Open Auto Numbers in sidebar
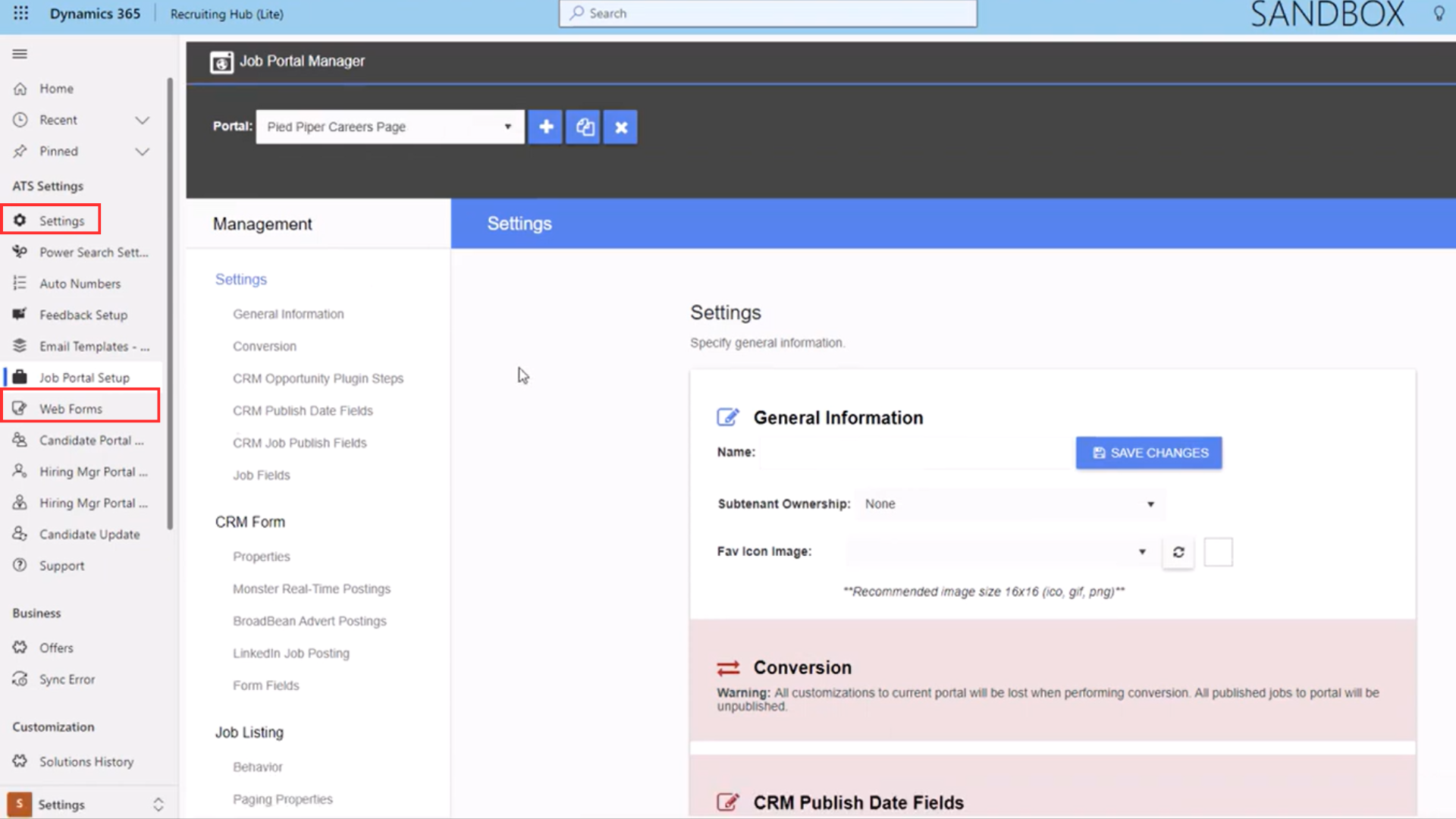Image resolution: width=1456 pixels, height=819 pixels. point(82,284)
